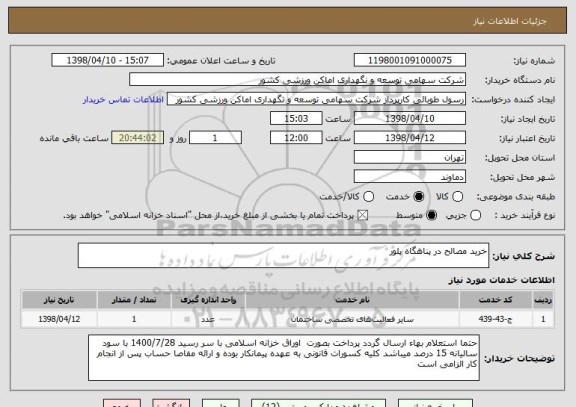
Task: Select the خدمت radio button
Action: pos(418,197)
